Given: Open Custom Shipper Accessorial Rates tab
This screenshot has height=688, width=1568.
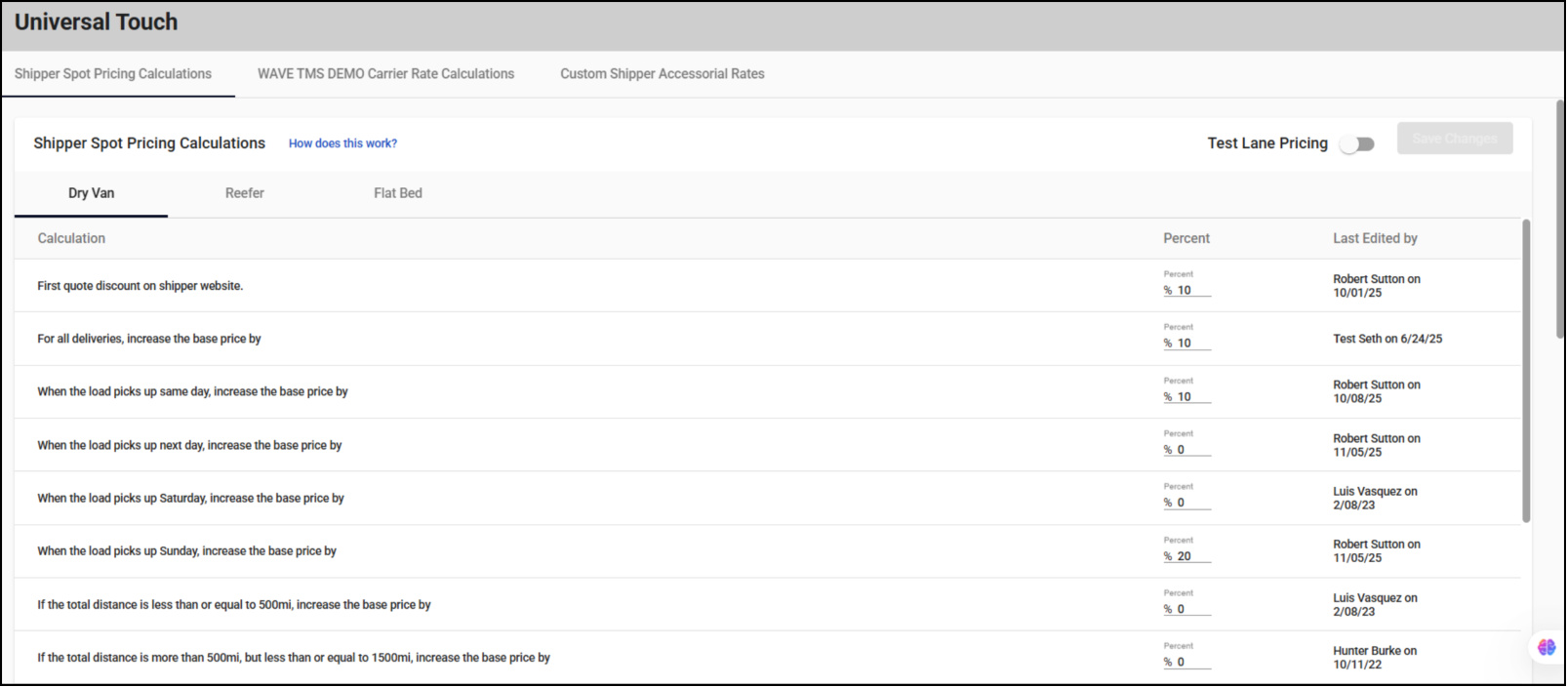Looking at the screenshot, I should point(662,74).
